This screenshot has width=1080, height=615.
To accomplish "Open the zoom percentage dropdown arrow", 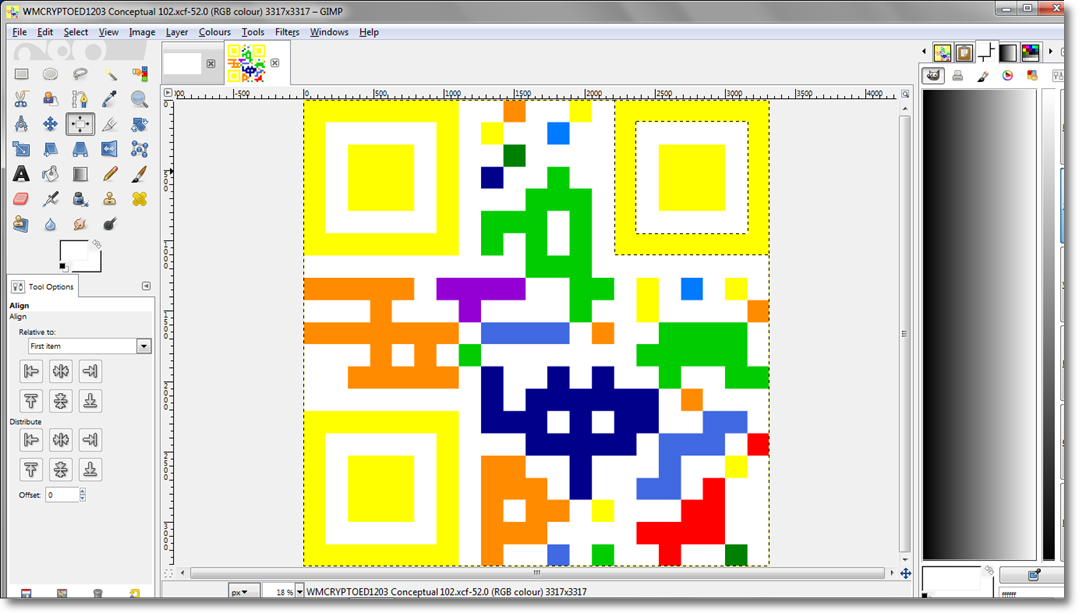I will (x=300, y=592).
